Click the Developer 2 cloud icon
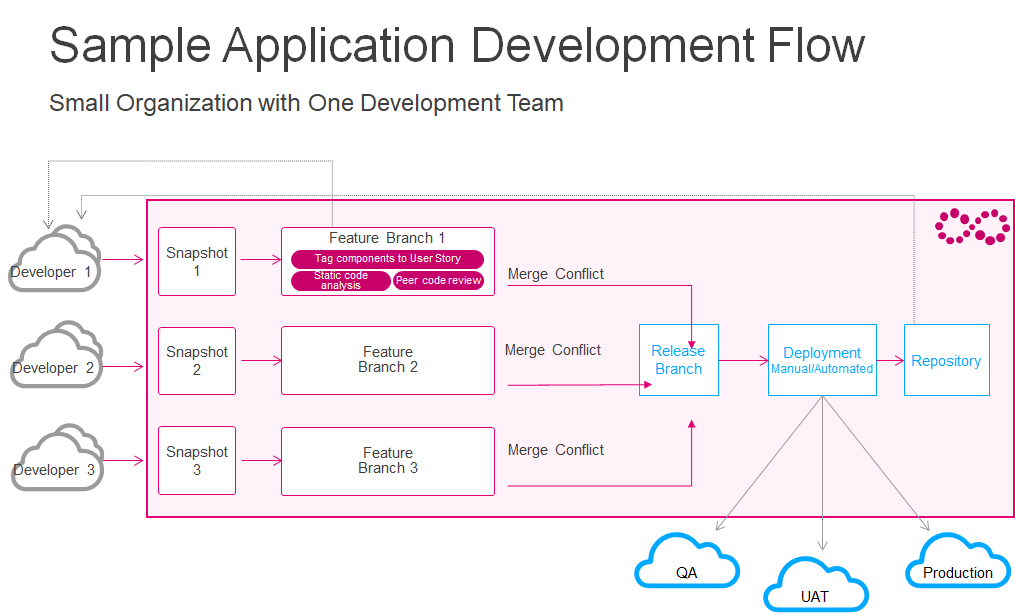This screenshot has height=614, width=1015. [x=57, y=355]
